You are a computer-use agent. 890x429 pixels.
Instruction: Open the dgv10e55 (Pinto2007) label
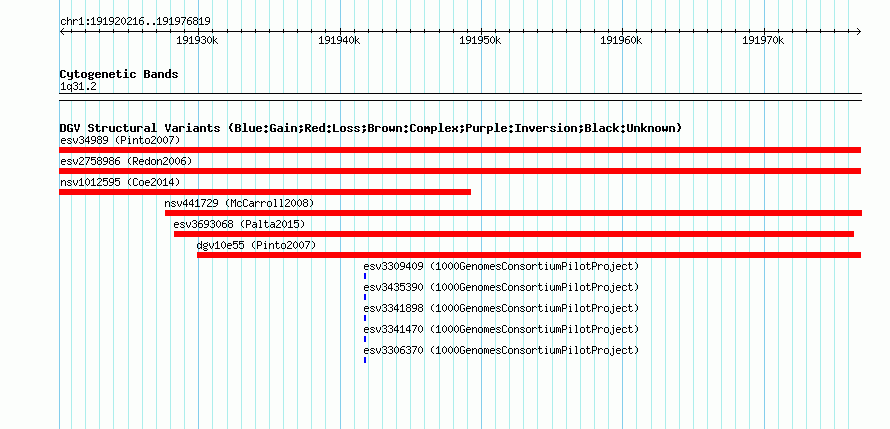point(256,245)
